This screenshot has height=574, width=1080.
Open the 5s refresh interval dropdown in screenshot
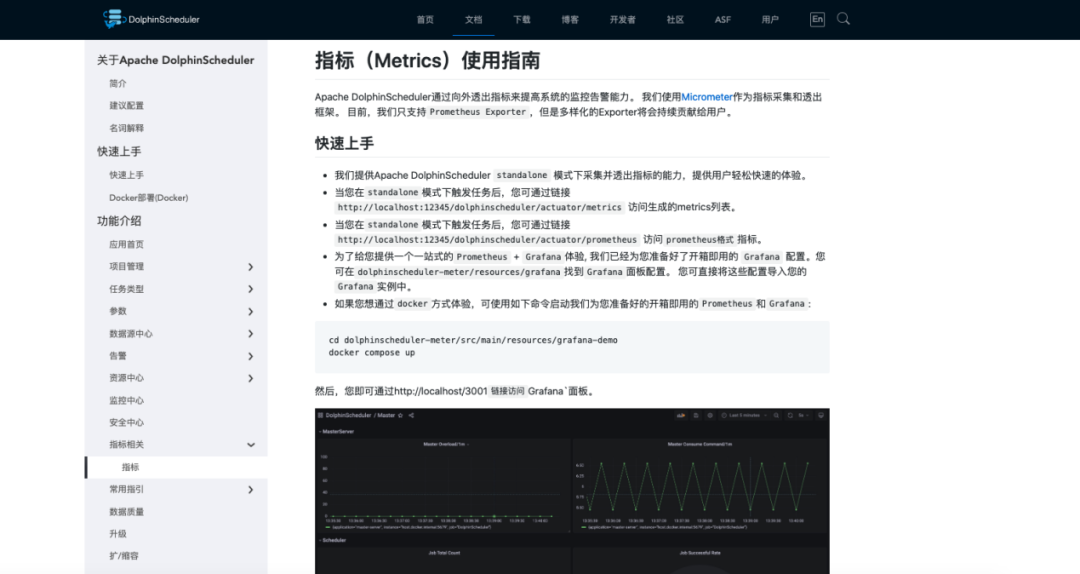click(804, 416)
